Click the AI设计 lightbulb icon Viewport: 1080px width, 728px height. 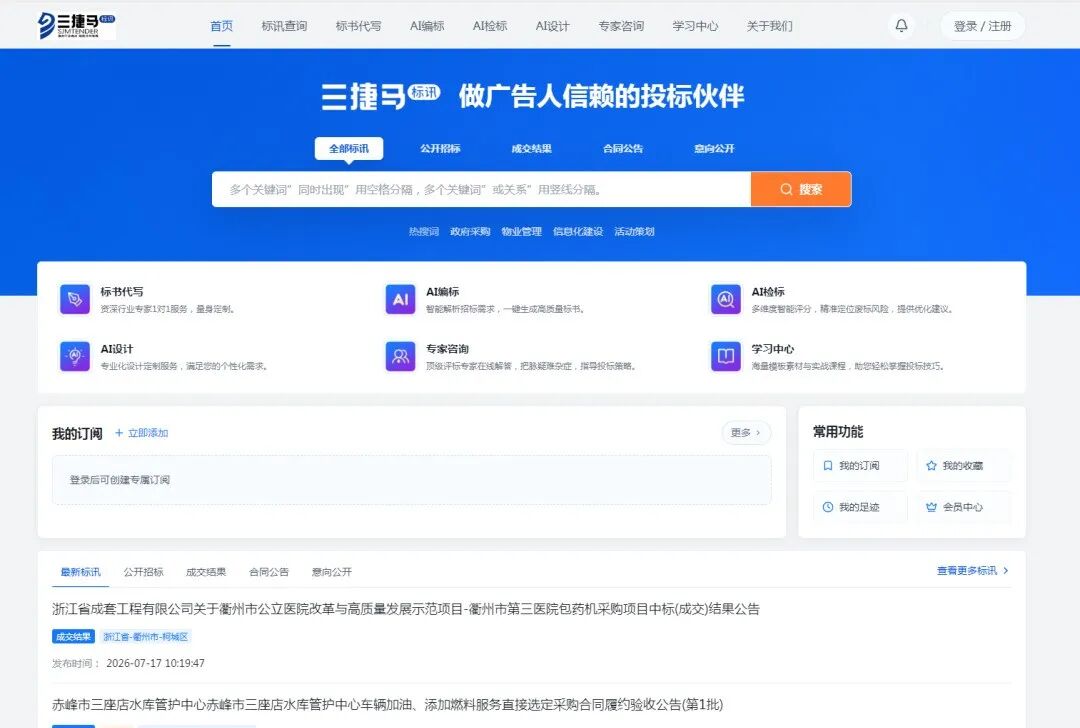(75, 356)
